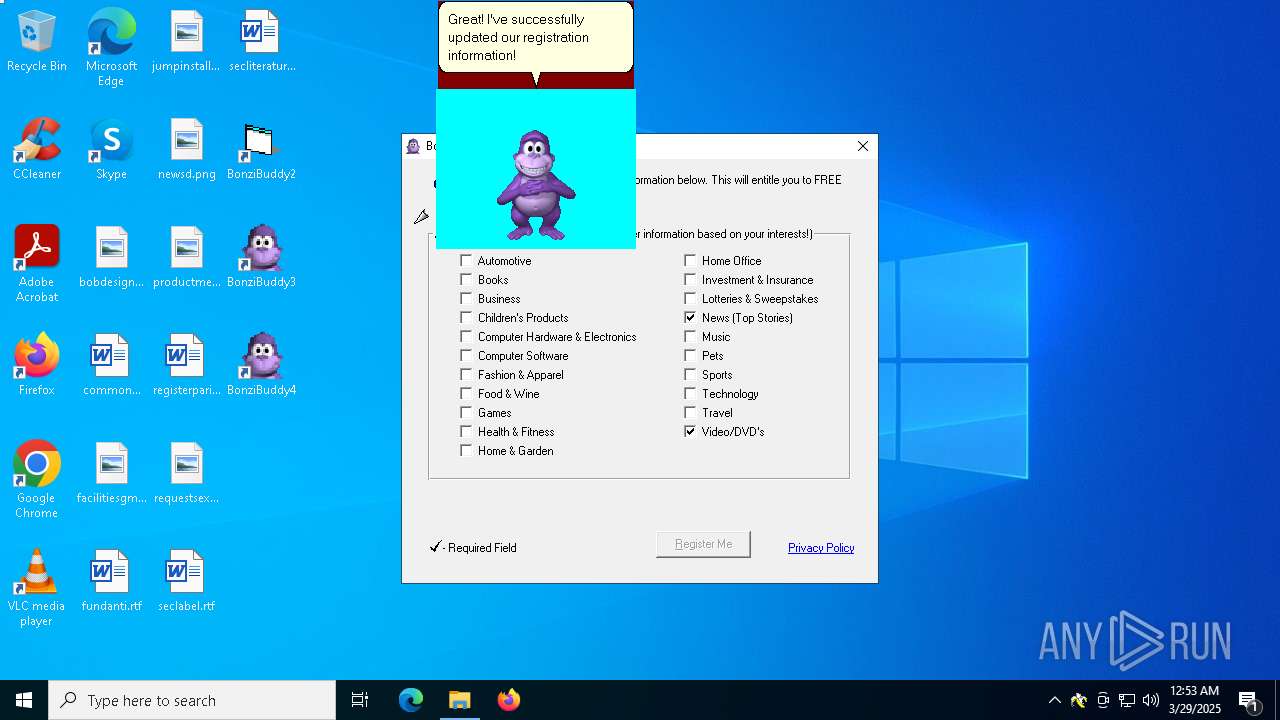This screenshot has height=720, width=1280.
Task: Uncheck the Video/DVD's checkbox
Action: tap(690, 431)
